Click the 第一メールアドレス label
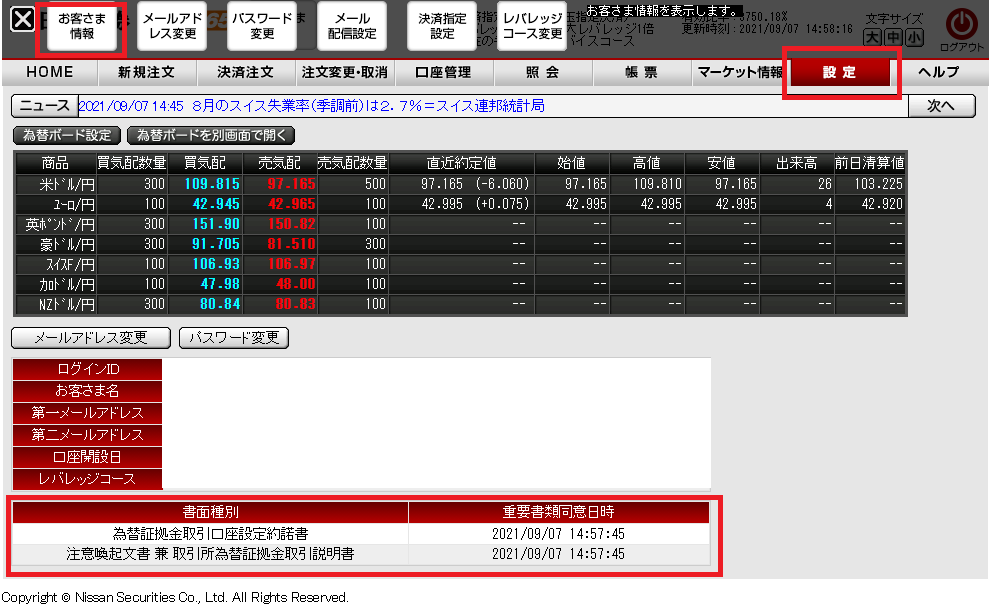Screen dimensions: 991x606 click(87, 413)
